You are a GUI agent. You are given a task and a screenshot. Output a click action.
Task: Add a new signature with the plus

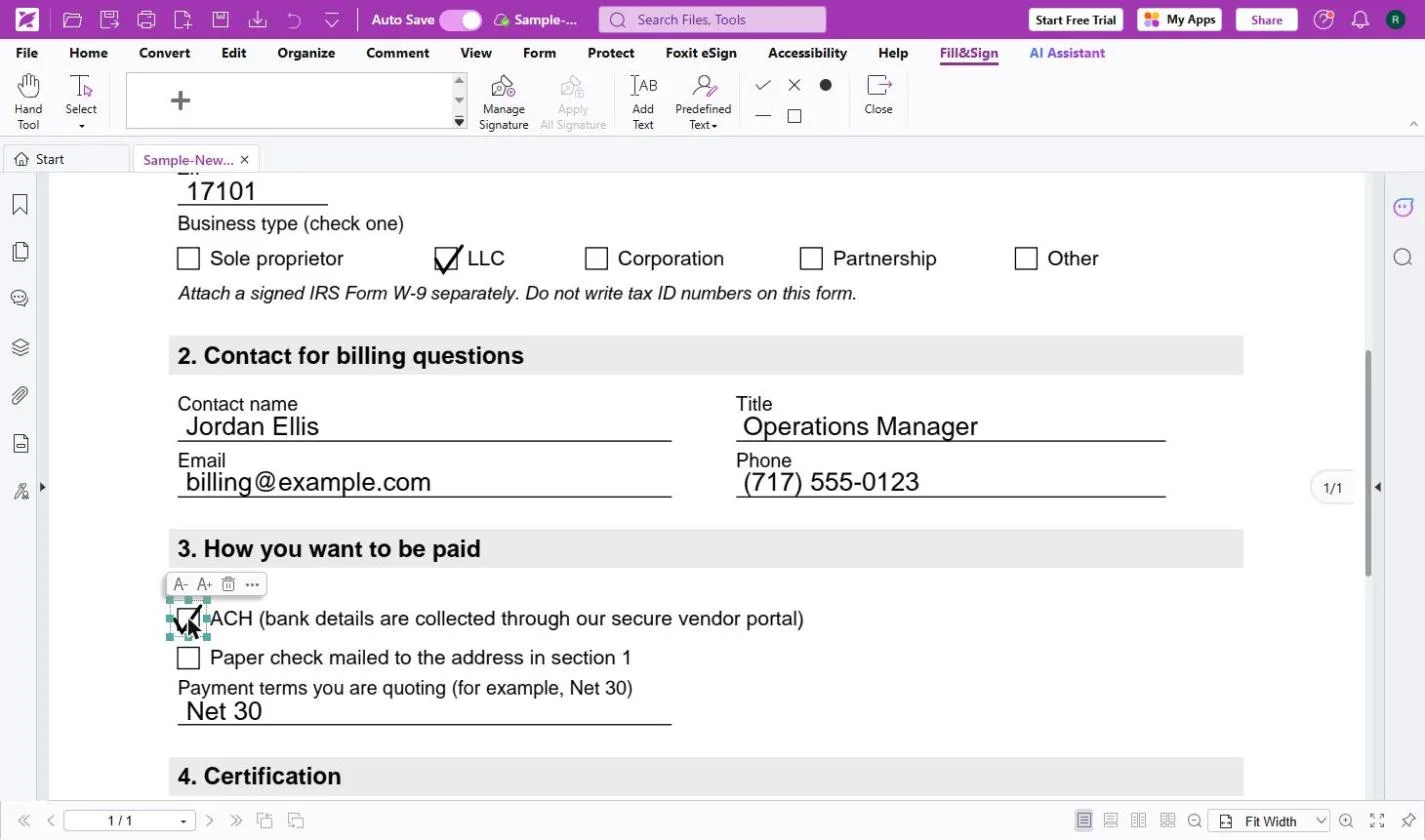click(180, 100)
